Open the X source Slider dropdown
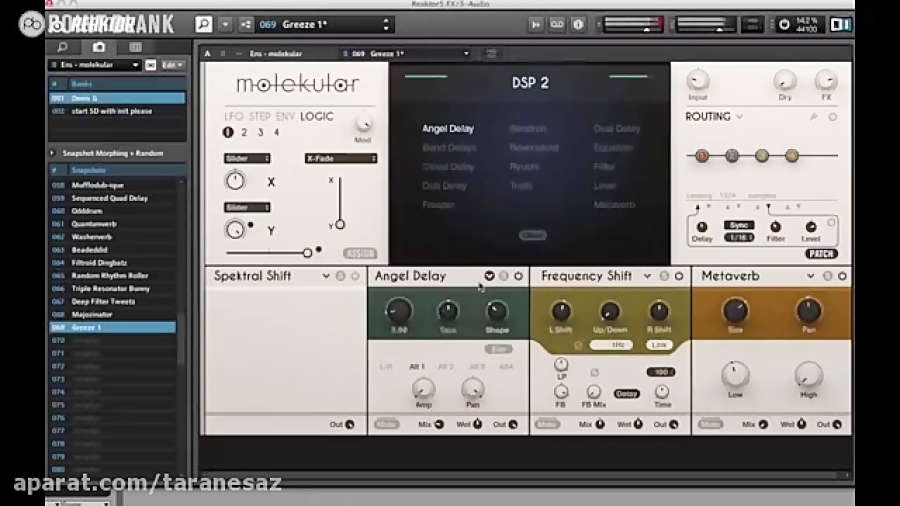 coord(247,158)
